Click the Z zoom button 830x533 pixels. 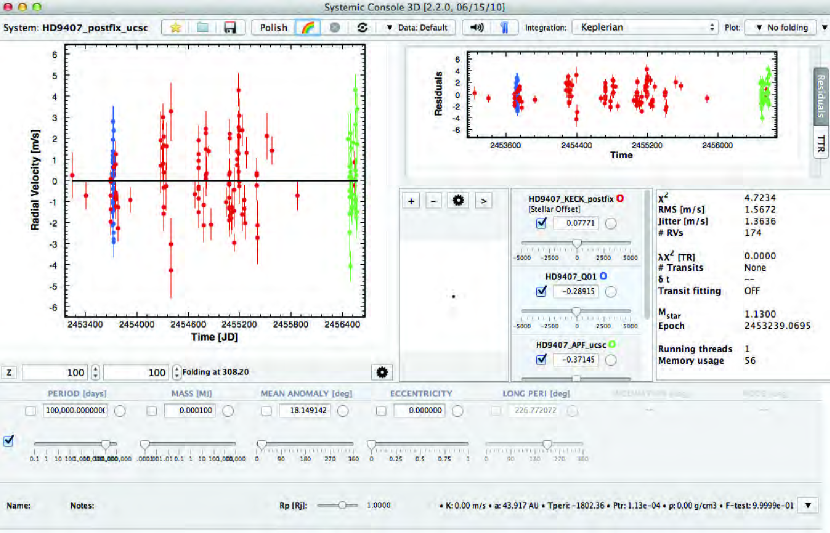coord(9,372)
